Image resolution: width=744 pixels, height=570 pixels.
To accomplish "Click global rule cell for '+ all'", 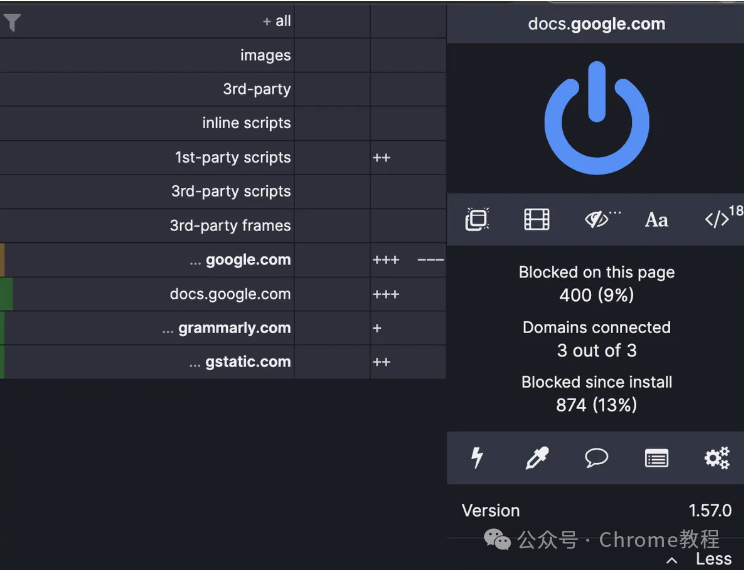I will [x=332, y=21].
